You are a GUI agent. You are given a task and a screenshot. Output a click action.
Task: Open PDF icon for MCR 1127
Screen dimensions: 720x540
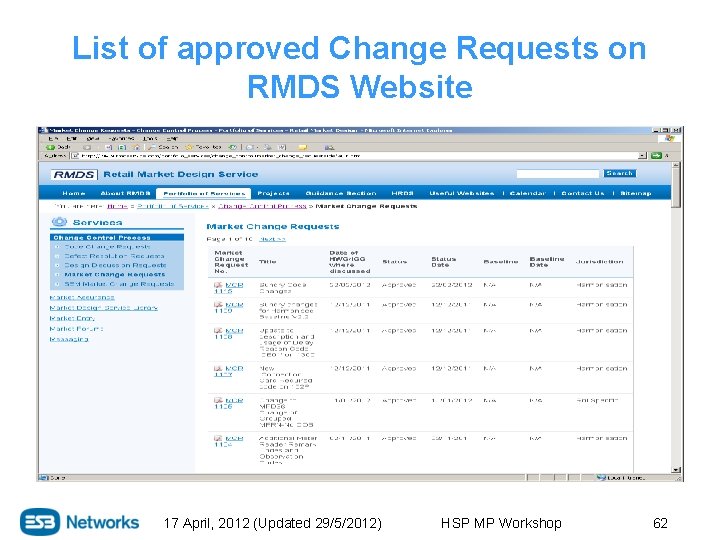pyautogui.click(x=218, y=368)
